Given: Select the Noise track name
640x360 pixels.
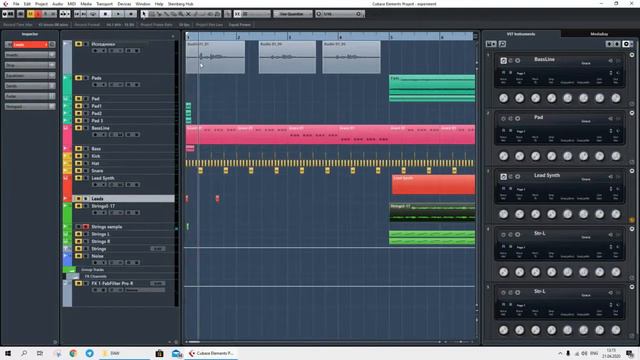Looking at the screenshot, I should click(x=97, y=256).
